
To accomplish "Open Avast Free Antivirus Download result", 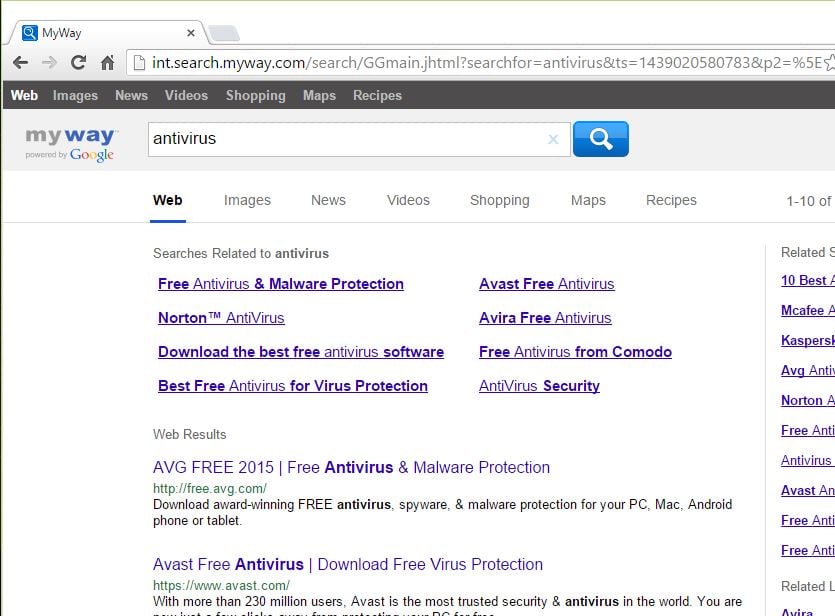I will tap(348, 564).
